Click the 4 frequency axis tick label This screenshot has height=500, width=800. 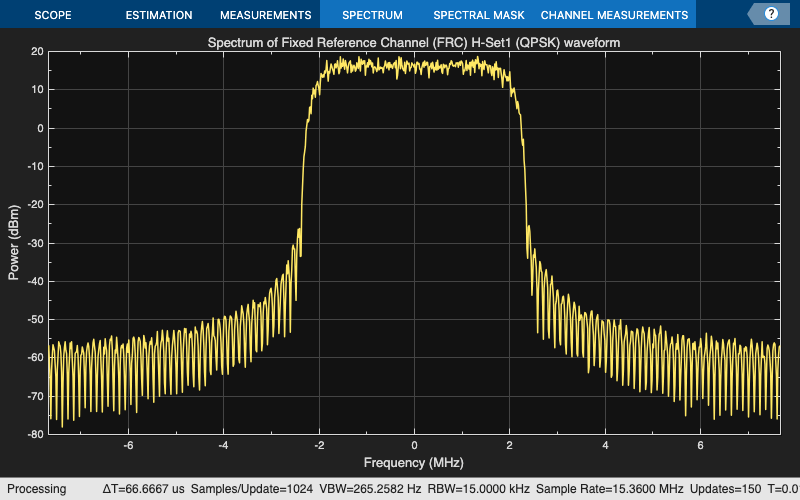(605, 445)
